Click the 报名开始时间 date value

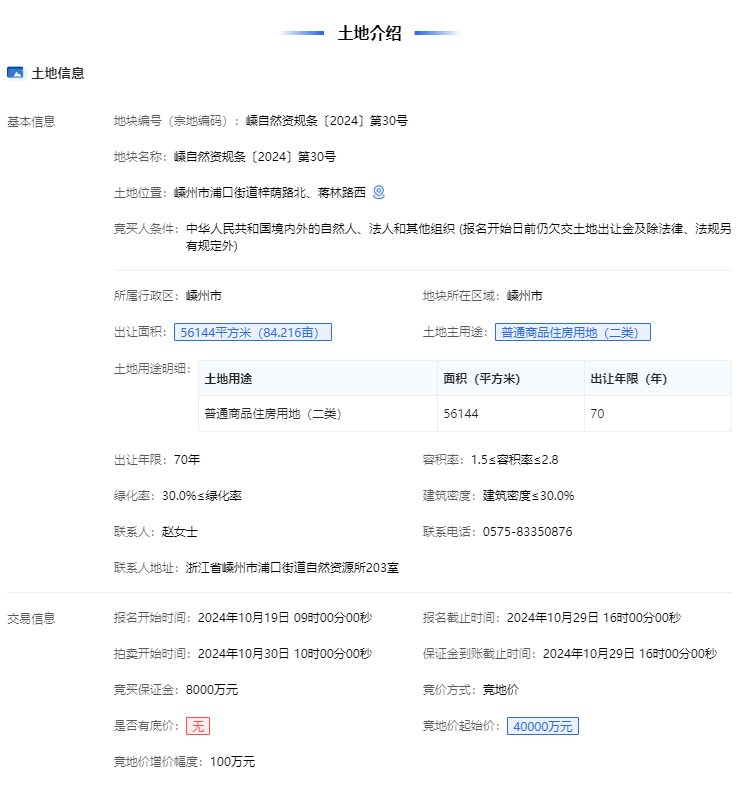coord(285,618)
